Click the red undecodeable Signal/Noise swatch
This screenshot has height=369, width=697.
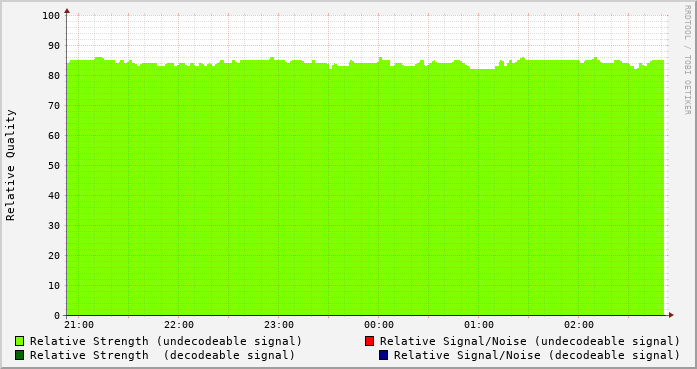[x=369, y=341]
